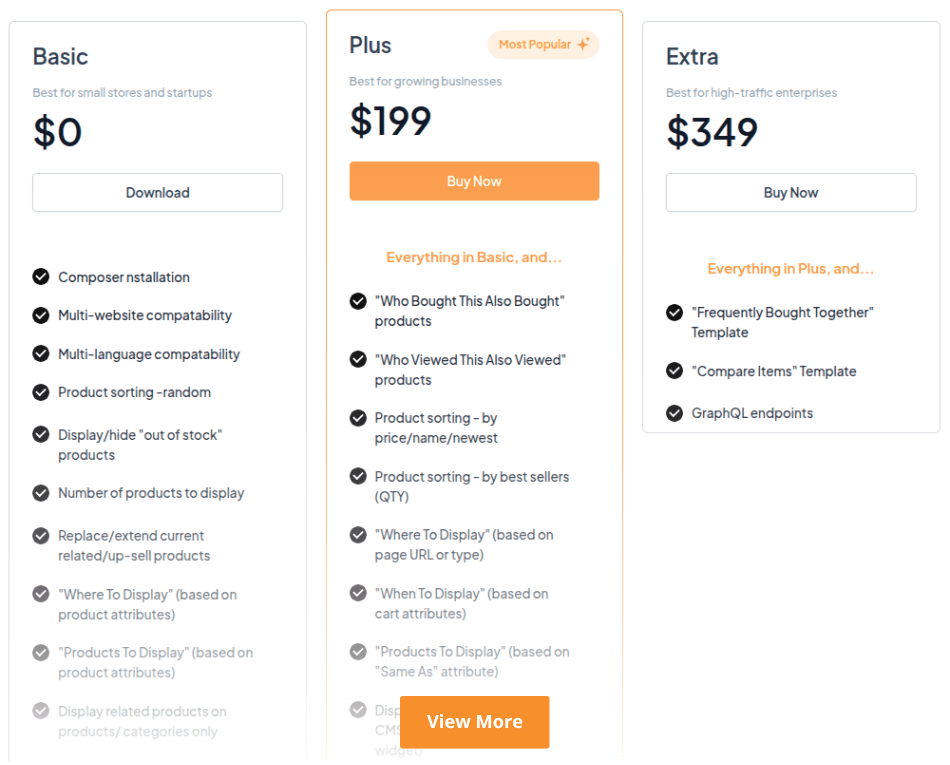Click the $199 price on Plus plan
This screenshot has height=765, width=950.
tap(390, 121)
